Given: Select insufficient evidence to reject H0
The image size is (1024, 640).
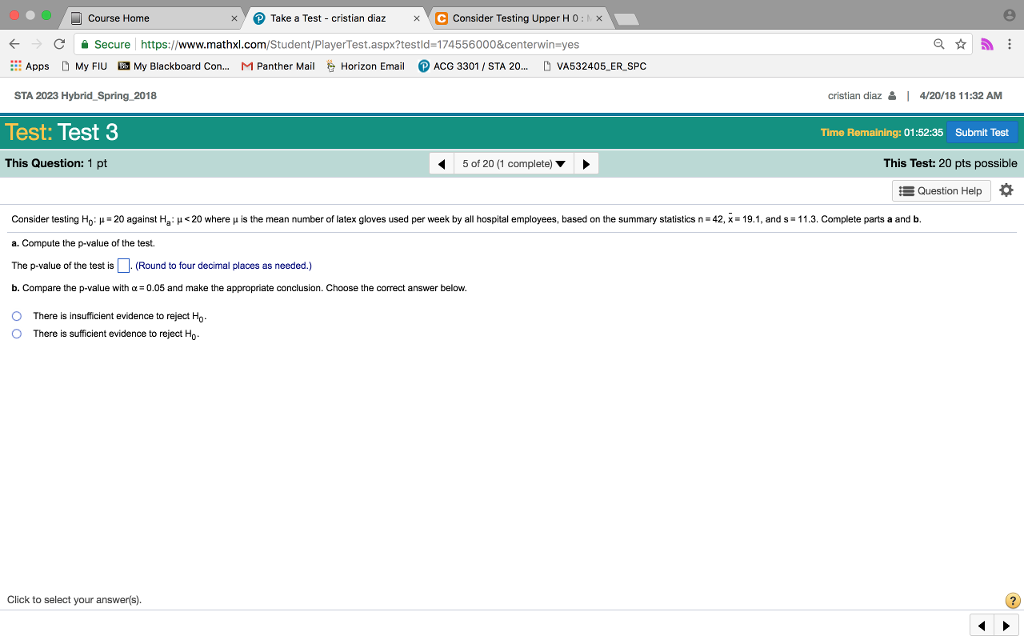Looking at the screenshot, I should (17, 316).
